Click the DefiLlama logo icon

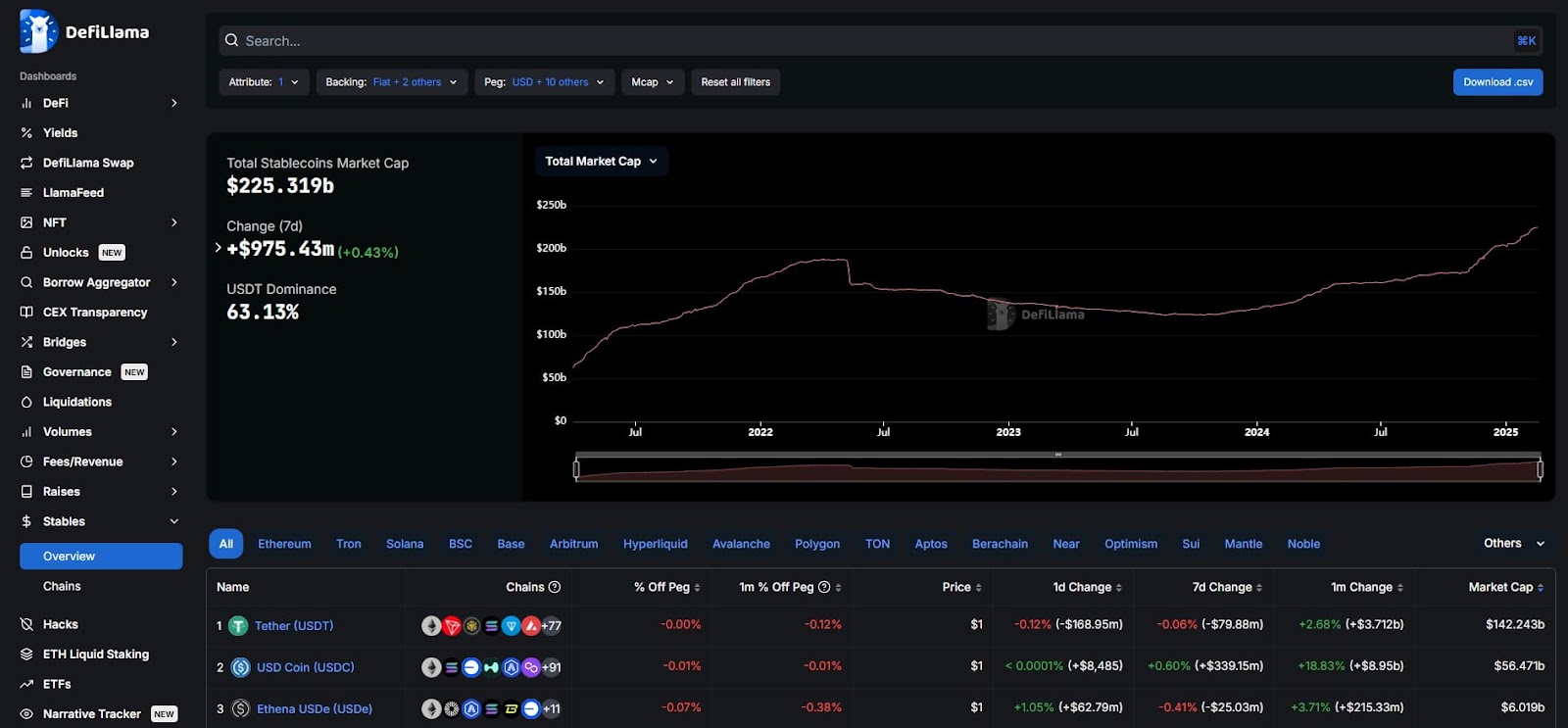[38, 31]
